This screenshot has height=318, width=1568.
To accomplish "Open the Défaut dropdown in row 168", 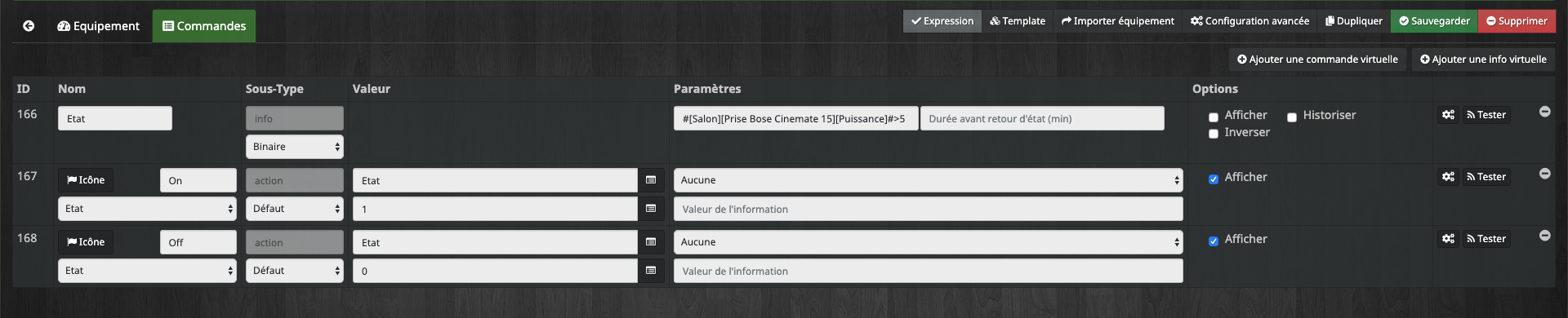I will pyautogui.click(x=295, y=271).
